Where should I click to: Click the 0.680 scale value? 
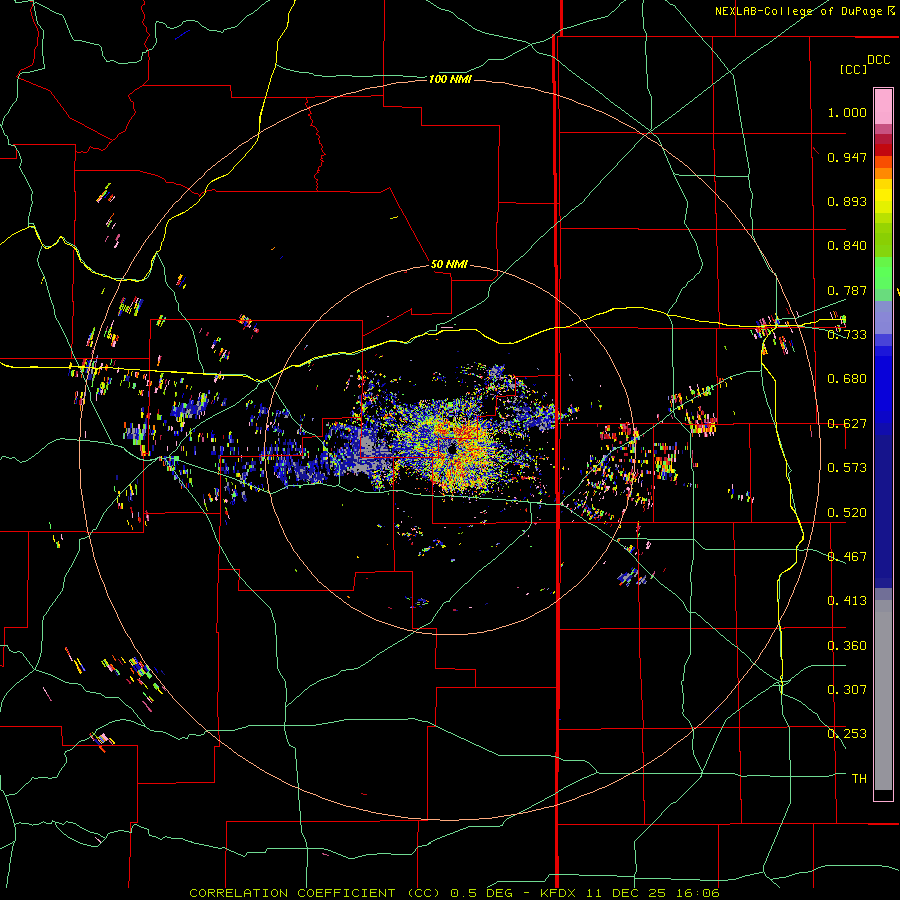click(847, 379)
